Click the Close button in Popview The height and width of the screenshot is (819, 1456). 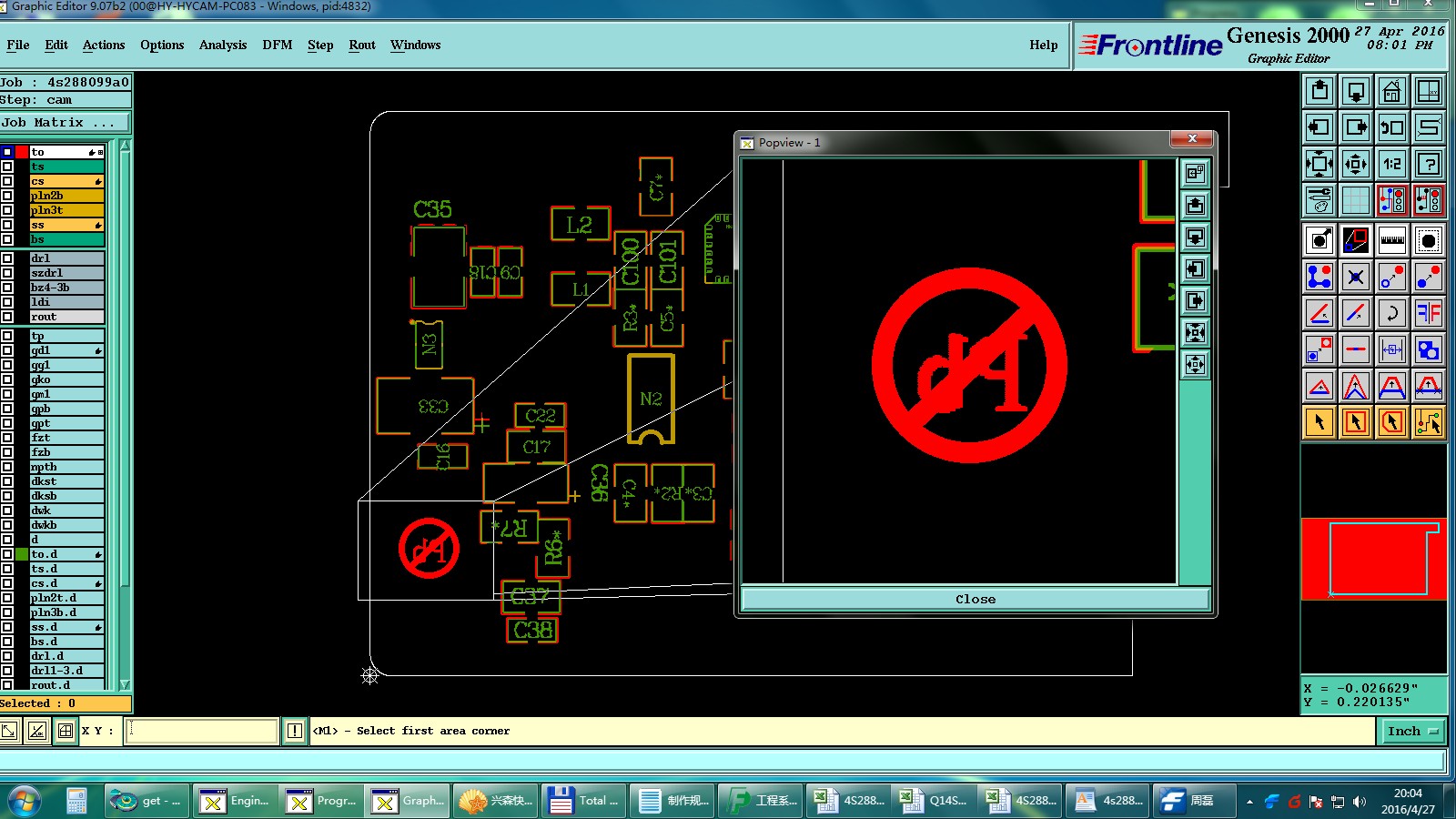[x=976, y=599]
